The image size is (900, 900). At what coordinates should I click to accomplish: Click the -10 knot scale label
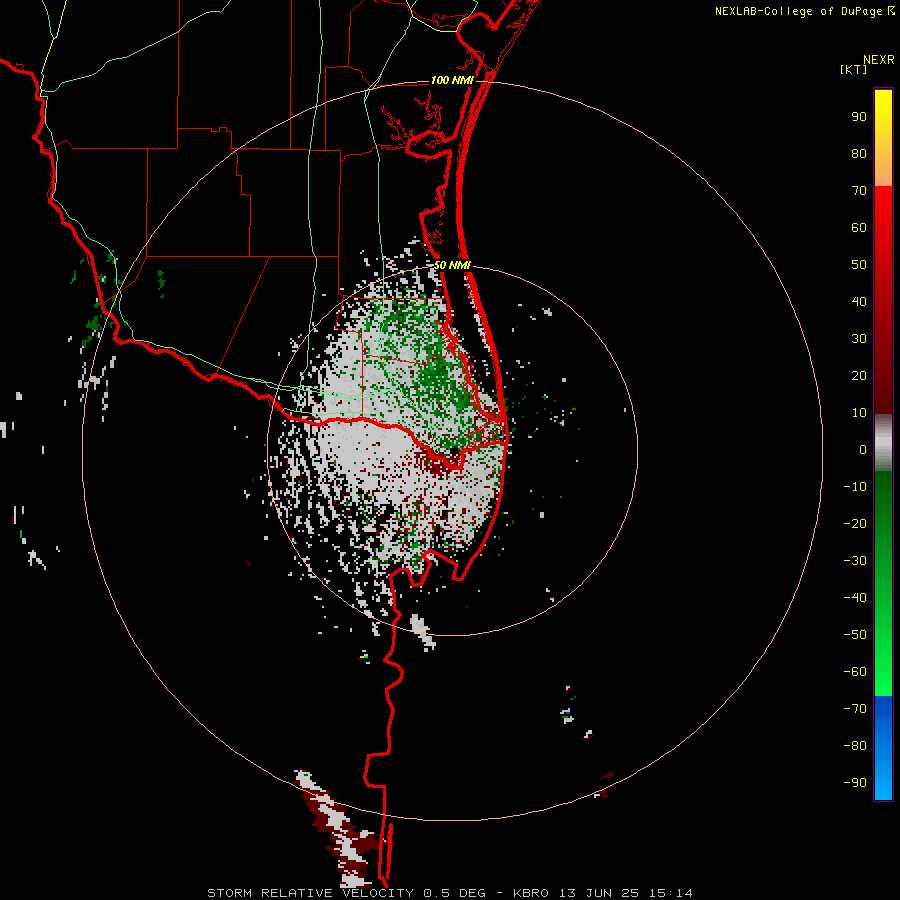coord(855,487)
